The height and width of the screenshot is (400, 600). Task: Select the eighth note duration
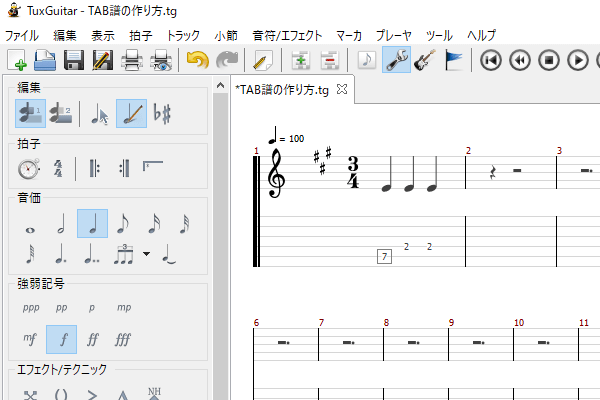click(x=122, y=224)
